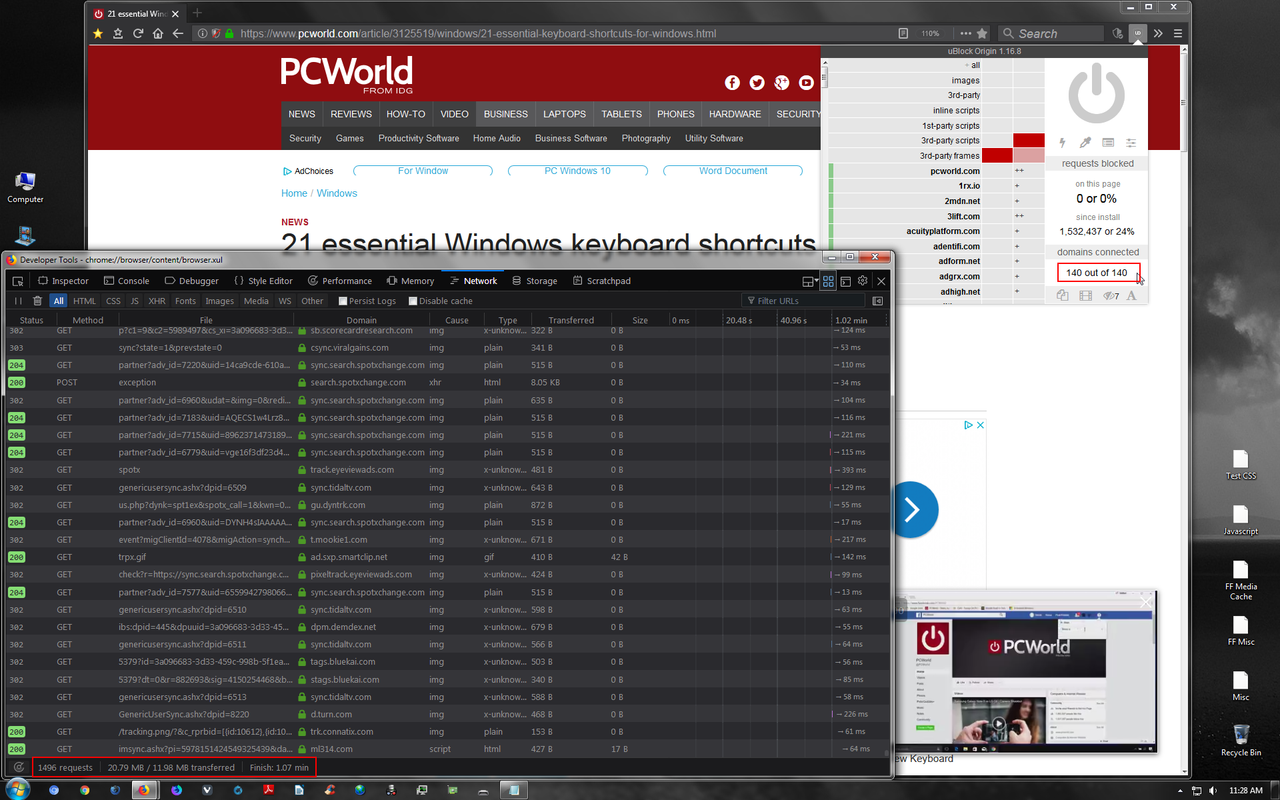The image size is (1280, 800).
Task: Filter network requests by XHR
Action: 157,300
